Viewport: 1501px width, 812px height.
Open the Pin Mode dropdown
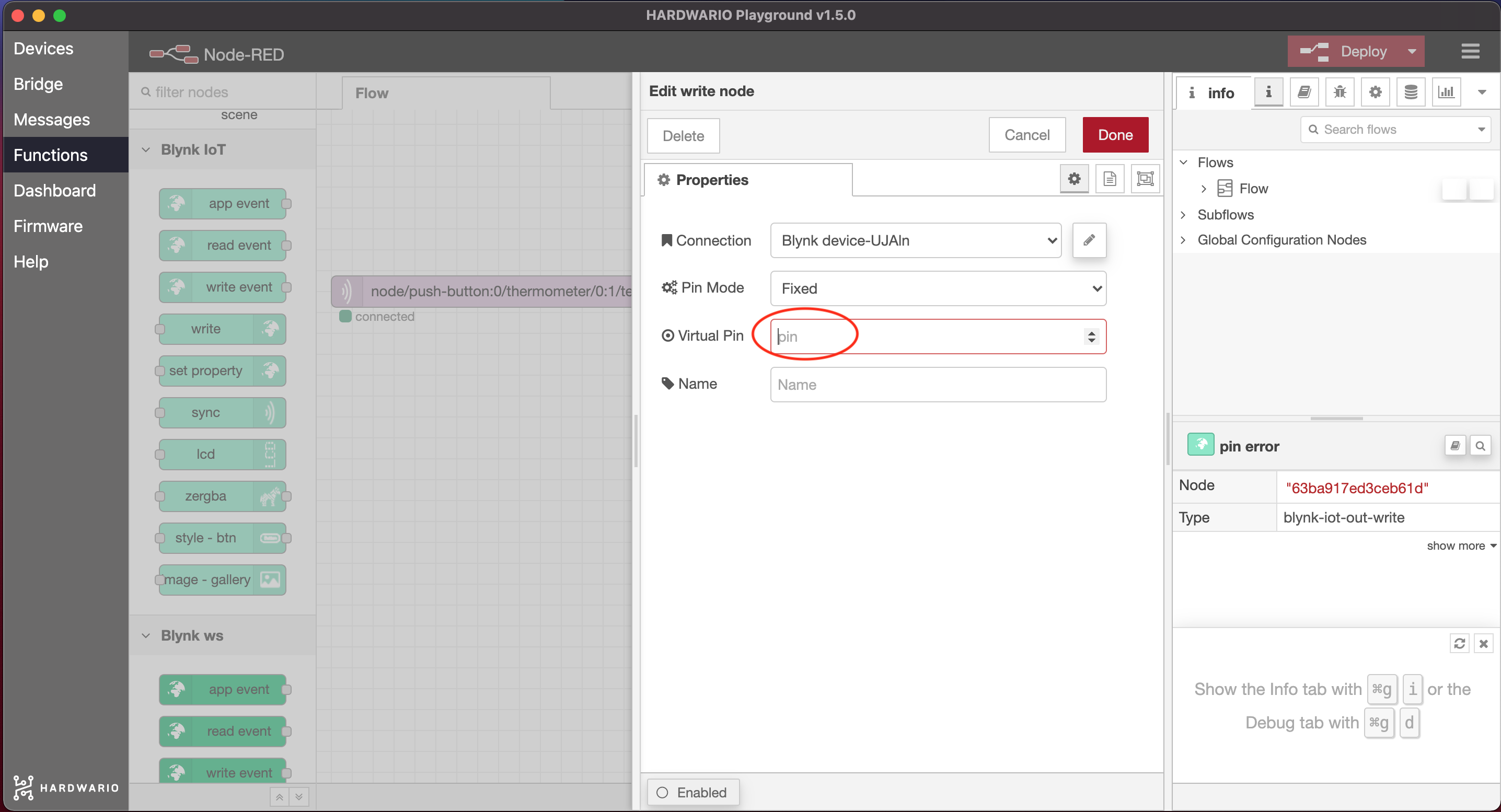coord(938,288)
